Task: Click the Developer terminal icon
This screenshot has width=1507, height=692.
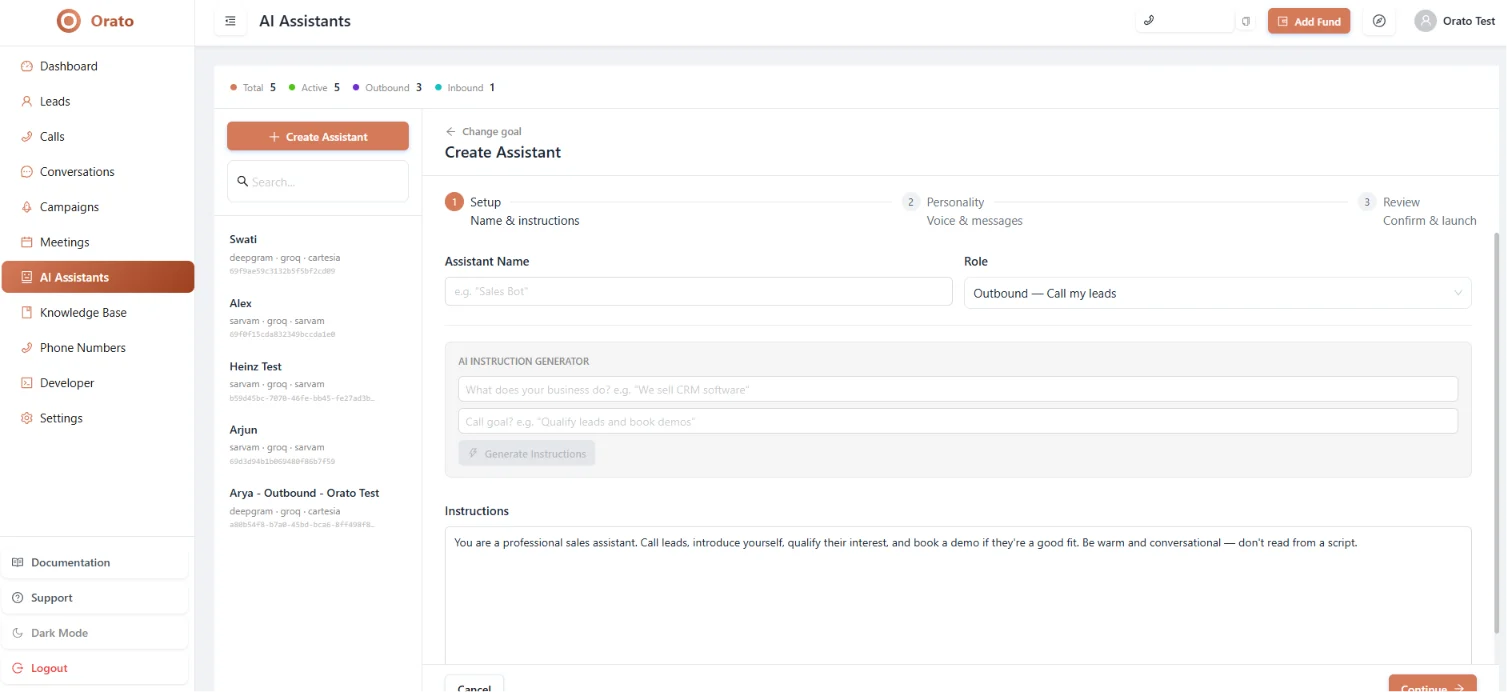Action: pyautogui.click(x=27, y=383)
